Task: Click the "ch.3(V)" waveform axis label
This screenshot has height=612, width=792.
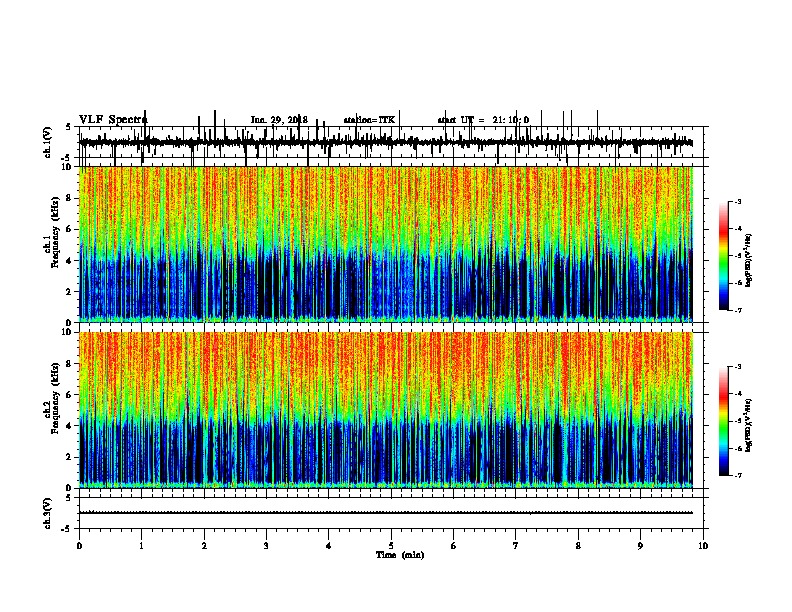Action: click(47, 513)
